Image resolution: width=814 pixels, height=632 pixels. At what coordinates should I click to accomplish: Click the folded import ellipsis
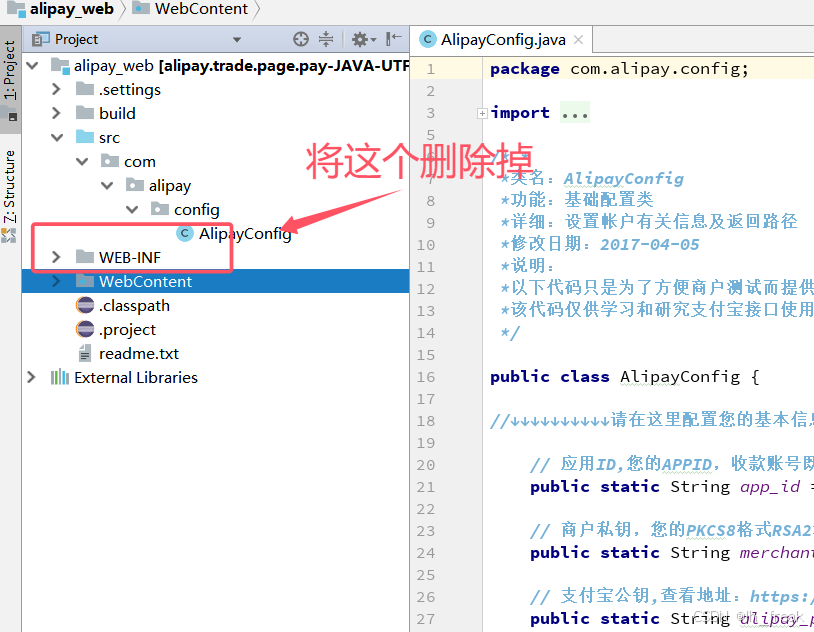point(575,113)
